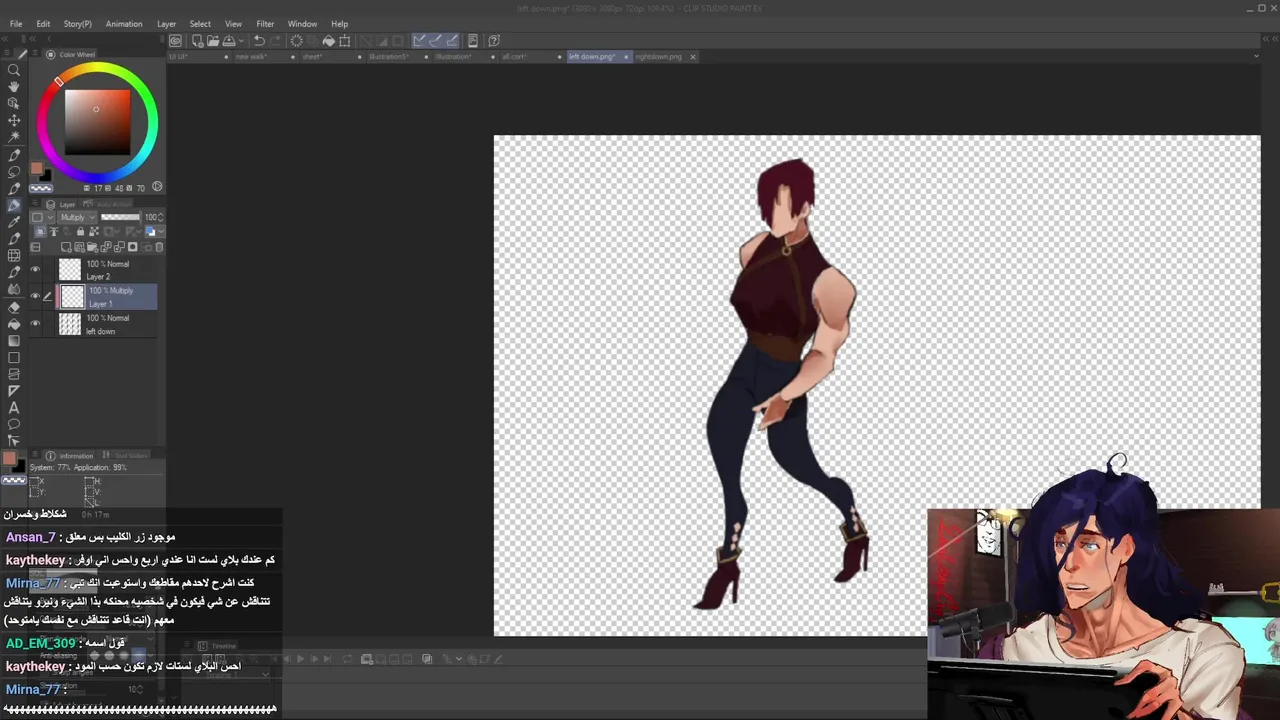Select the Text tool
This screenshot has height=720, width=1280.
[x=14, y=408]
